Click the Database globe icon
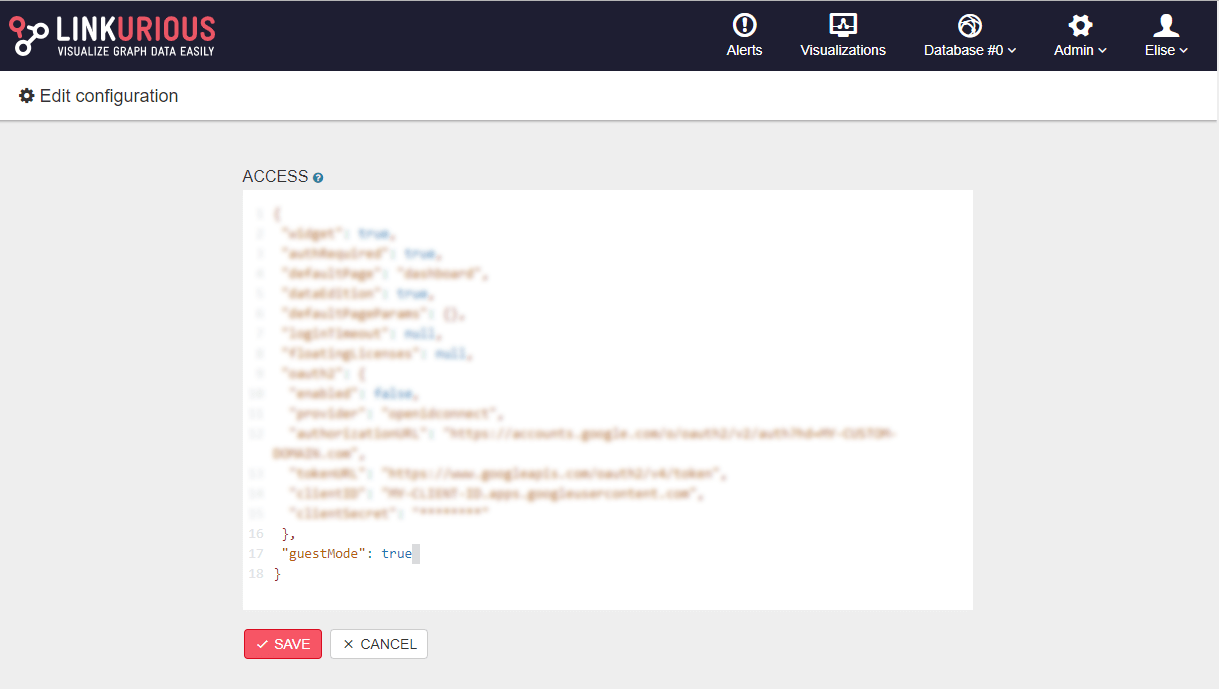Image resolution: width=1219 pixels, height=689 pixels. 969,25
